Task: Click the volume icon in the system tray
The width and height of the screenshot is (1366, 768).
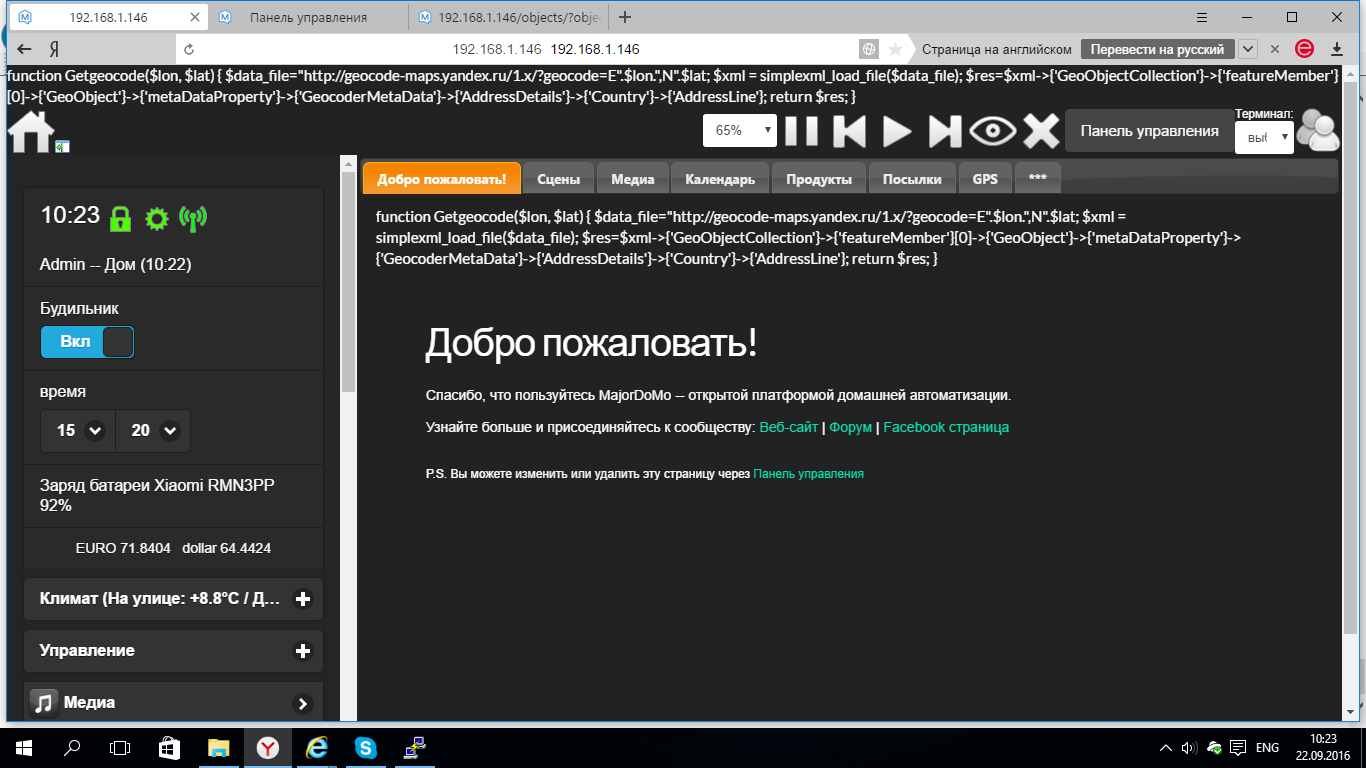Action: [x=1189, y=747]
